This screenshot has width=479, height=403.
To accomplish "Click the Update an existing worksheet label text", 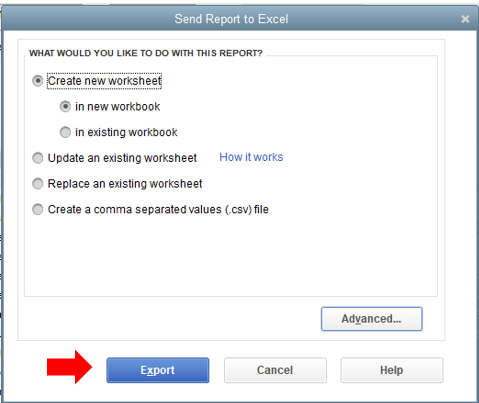I will point(122,158).
